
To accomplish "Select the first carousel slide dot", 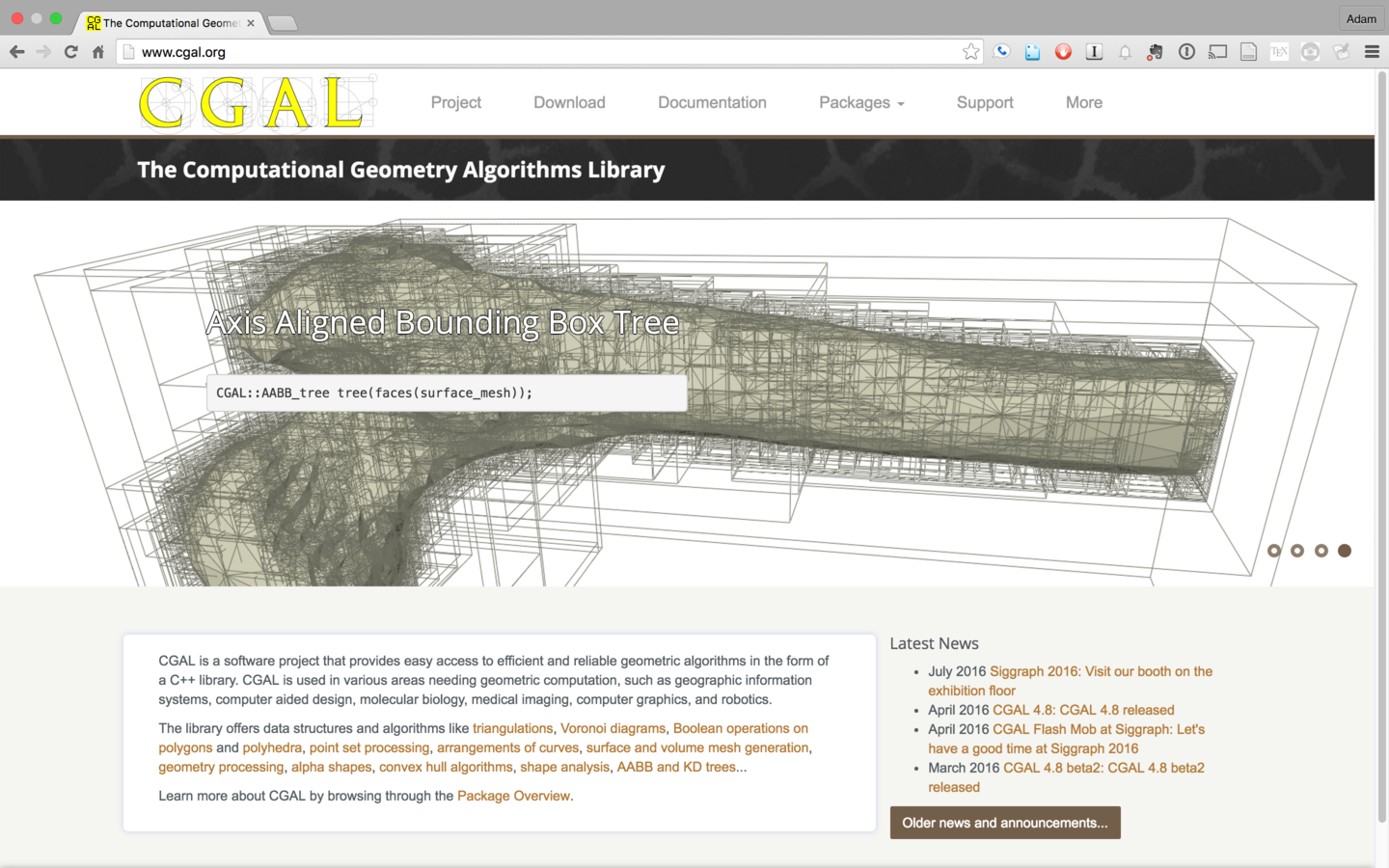I will coord(1274,551).
